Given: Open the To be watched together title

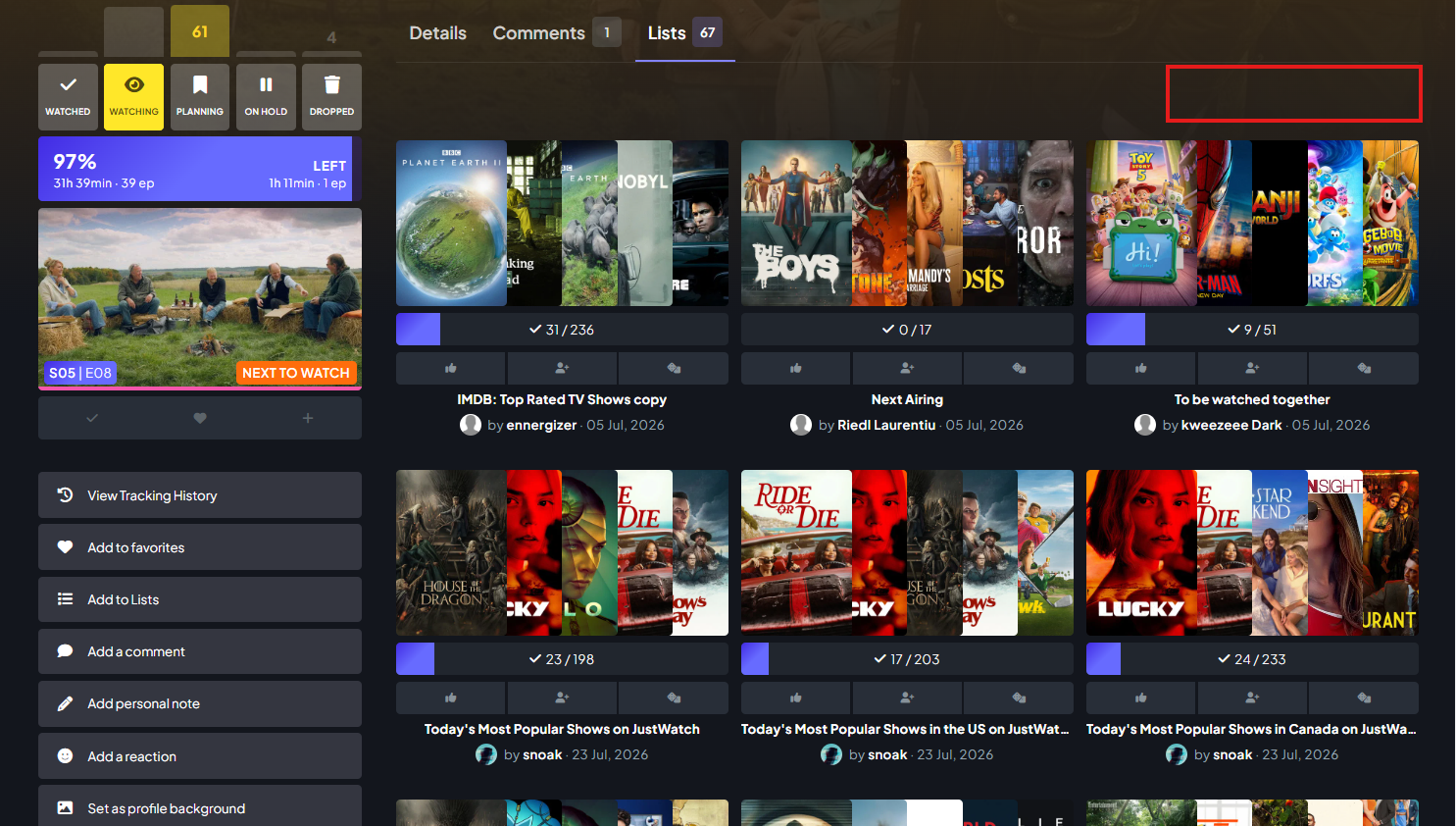Looking at the screenshot, I should point(1252,399).
